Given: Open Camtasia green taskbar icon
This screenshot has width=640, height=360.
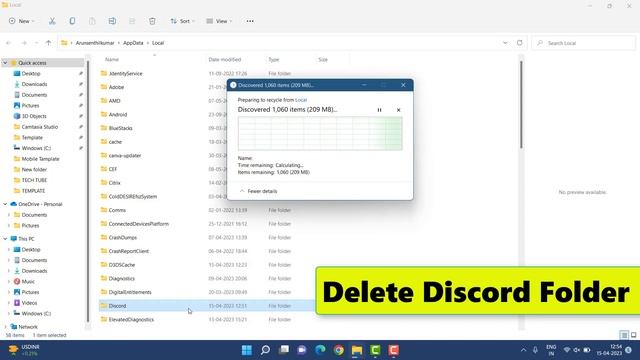Looking at the screenshot, I should pos(375,350).
